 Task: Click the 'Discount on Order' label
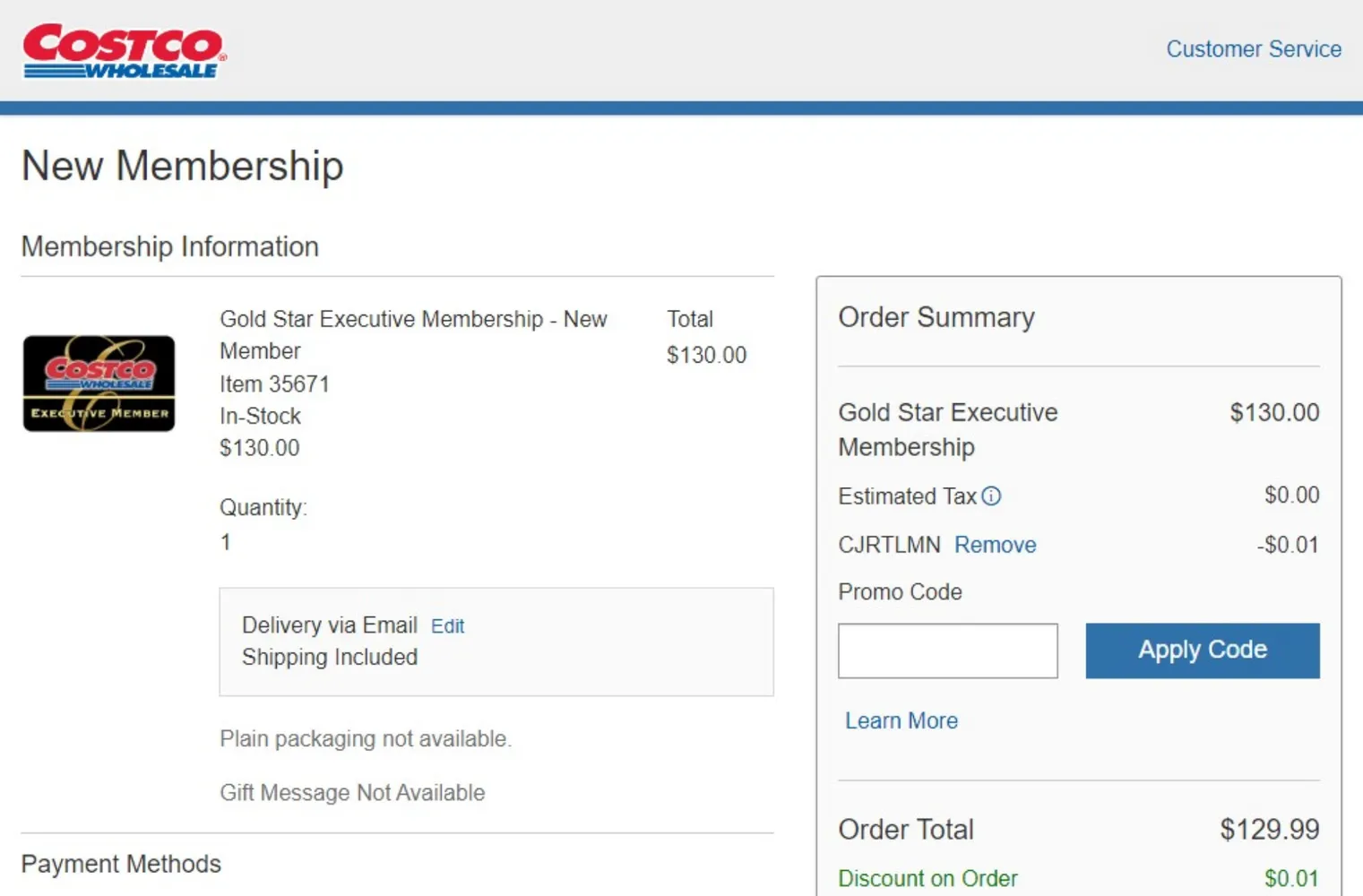pos(927,879)
